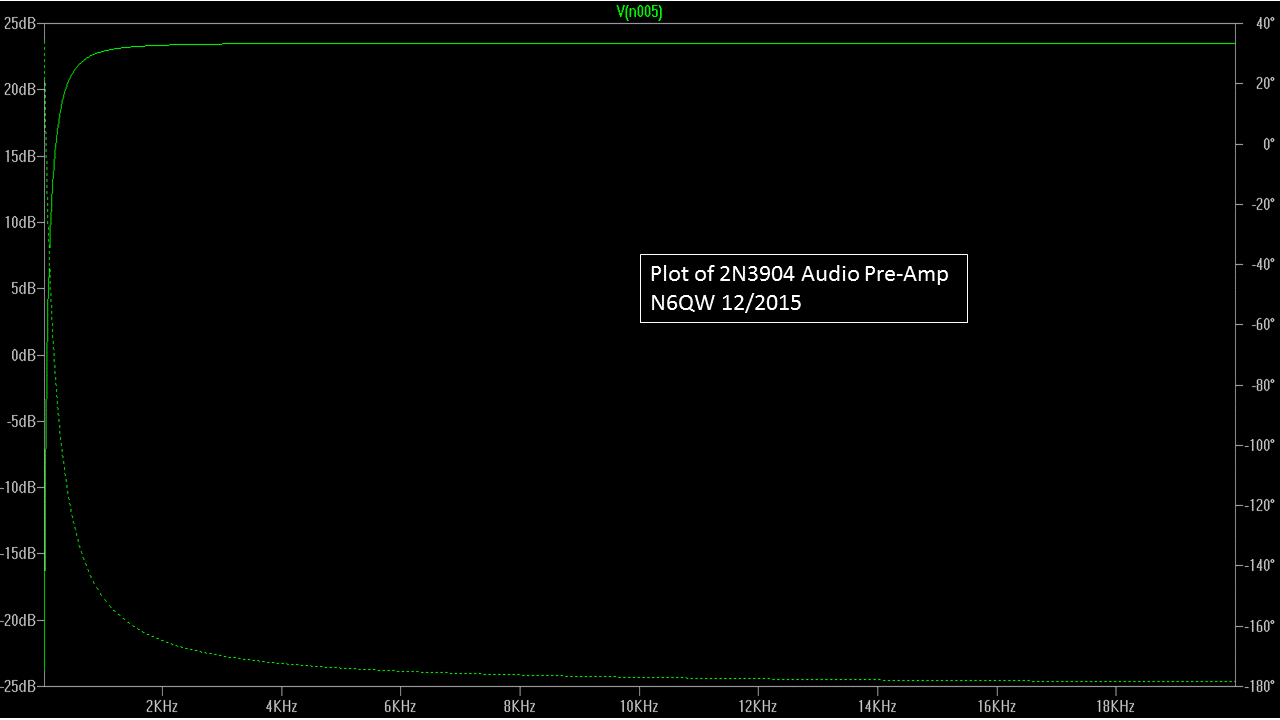Click the -180° phase axis label
1280x720 pixels.
point(1260,686)
